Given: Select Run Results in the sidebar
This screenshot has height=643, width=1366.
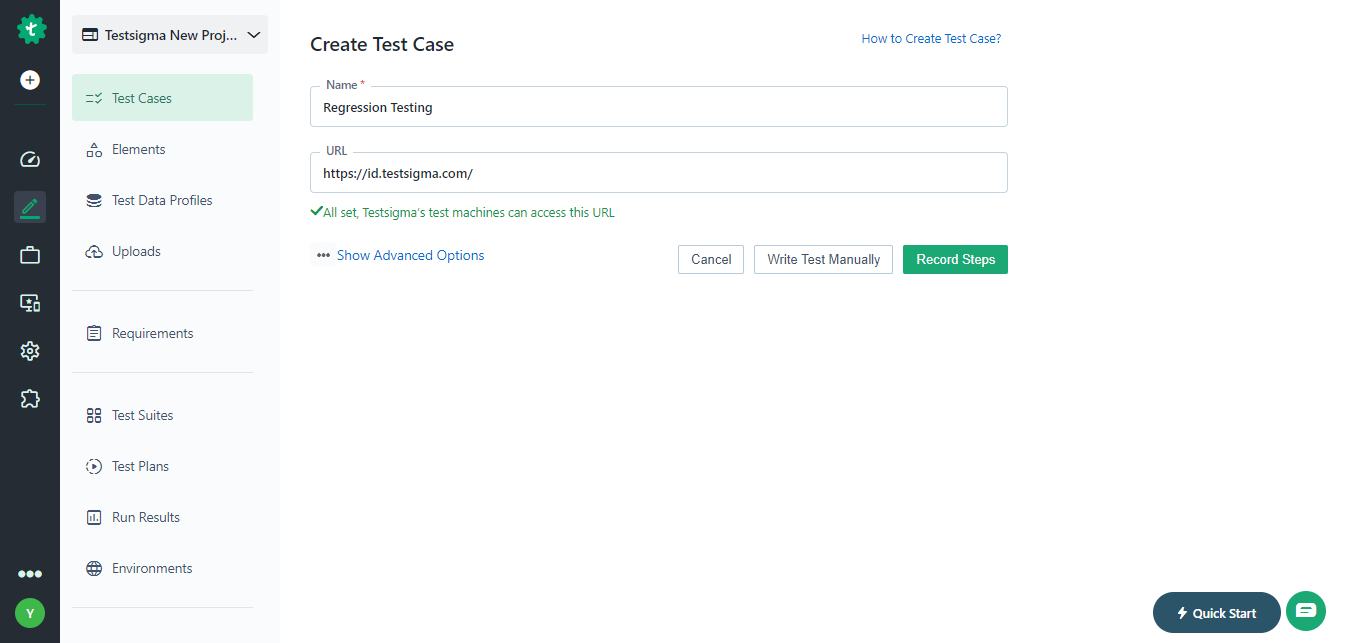Looking at the screenshot, I should (146, 517).
